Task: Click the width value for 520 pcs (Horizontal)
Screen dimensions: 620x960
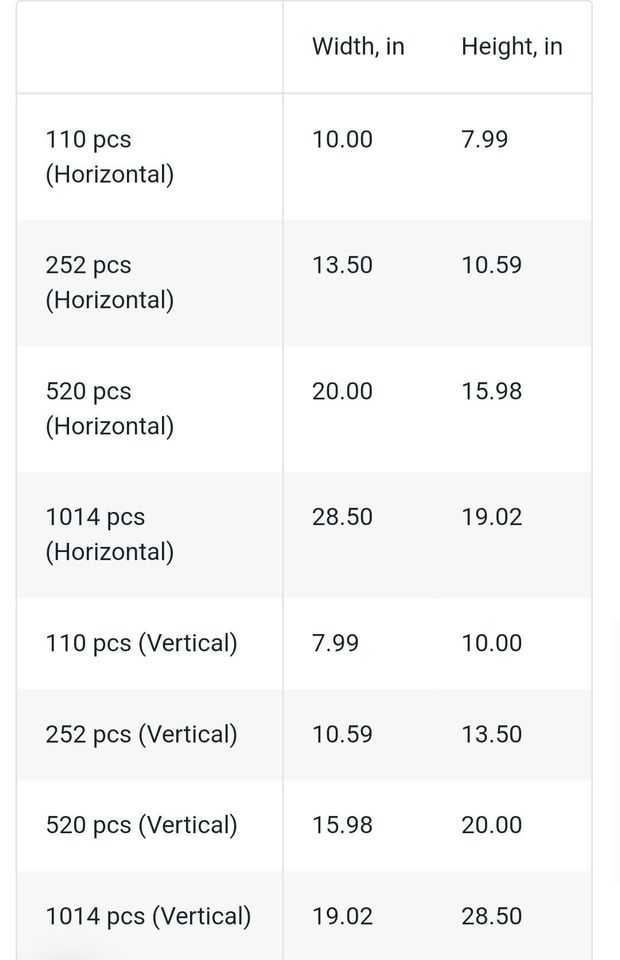Action: [x=342, y=391]
